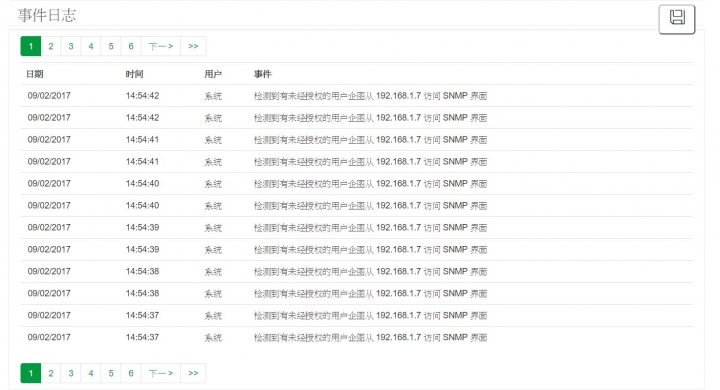720x390 pixels.
Task: Open page 3 from the bottom pagination
Action: coord(71,373)
